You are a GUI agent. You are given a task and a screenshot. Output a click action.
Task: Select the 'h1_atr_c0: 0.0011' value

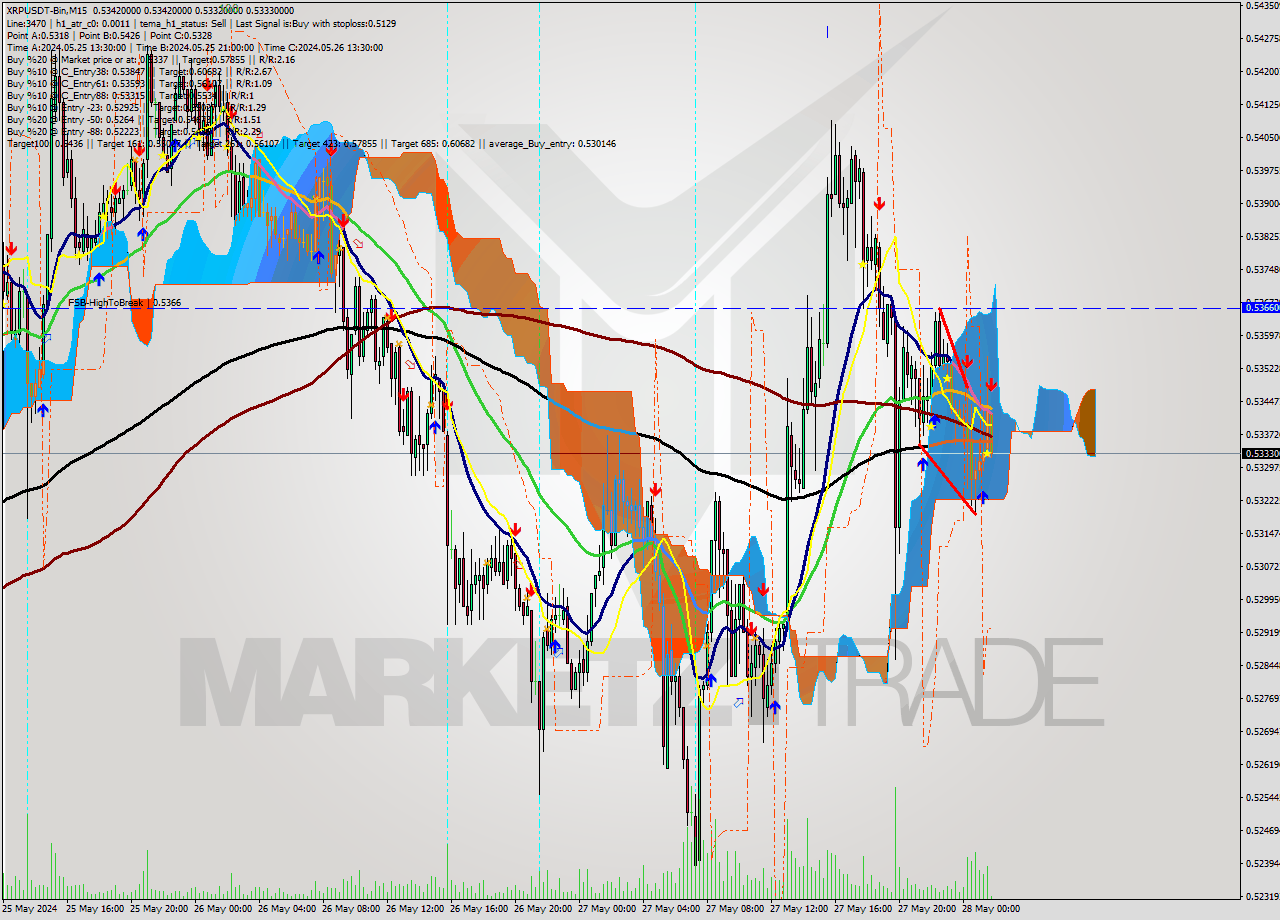(91, 22)
